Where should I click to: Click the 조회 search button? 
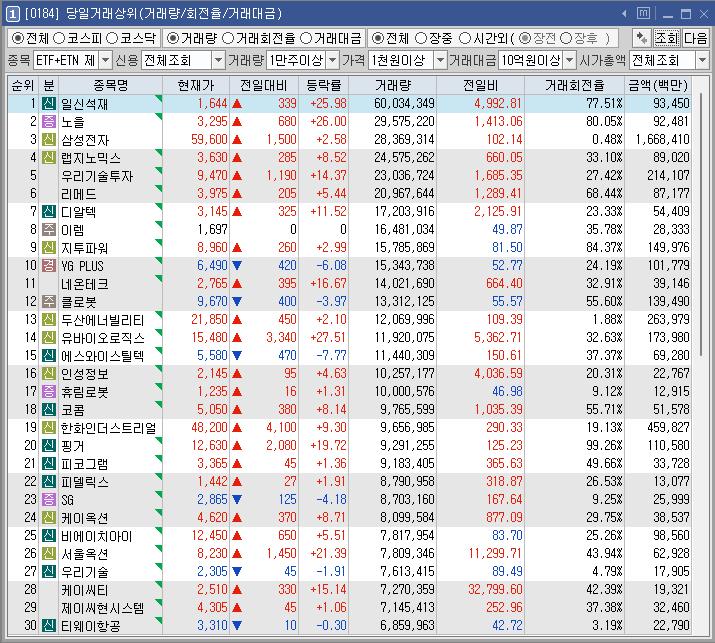(x=666, y=38)
